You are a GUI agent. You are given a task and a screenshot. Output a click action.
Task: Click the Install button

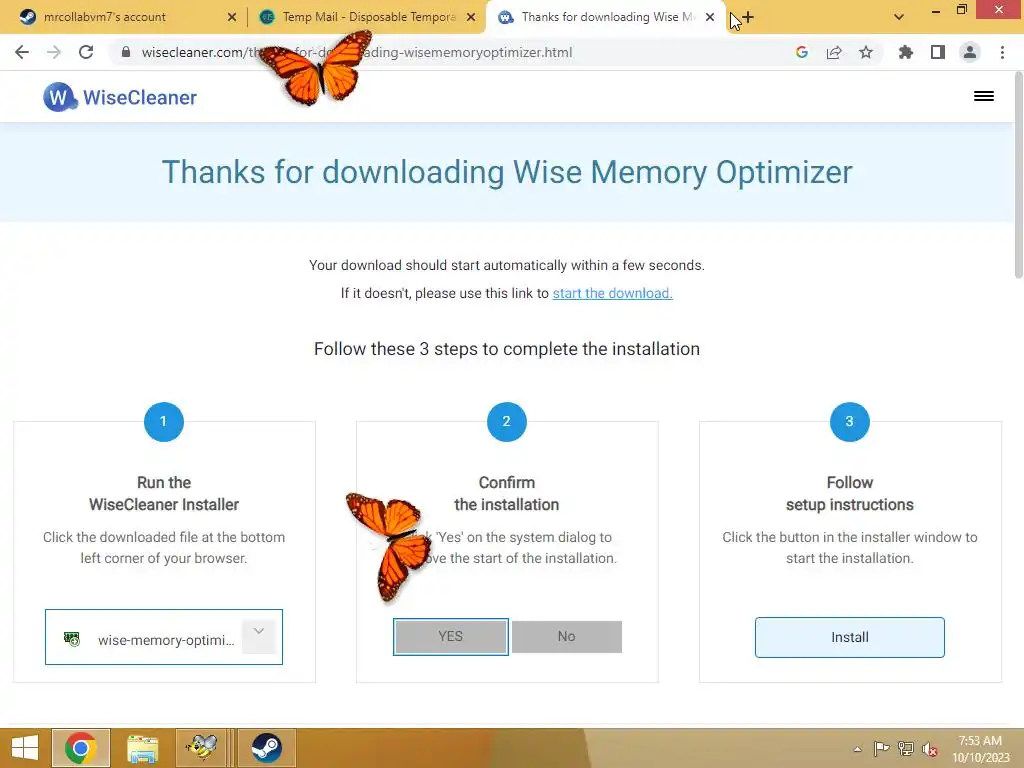coord(850,637)
